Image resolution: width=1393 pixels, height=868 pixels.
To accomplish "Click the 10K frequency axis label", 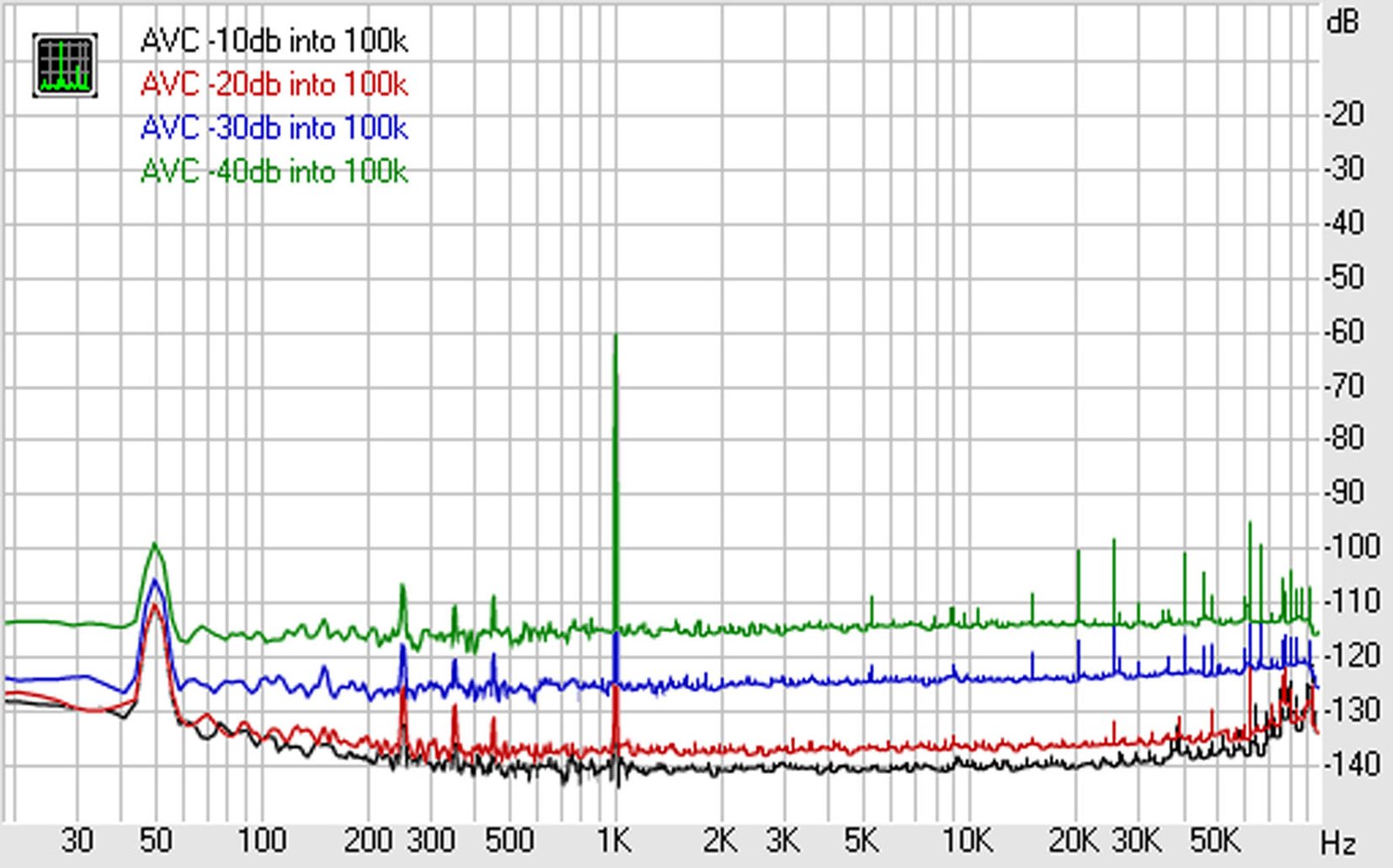I will click(x=967, y=841).
